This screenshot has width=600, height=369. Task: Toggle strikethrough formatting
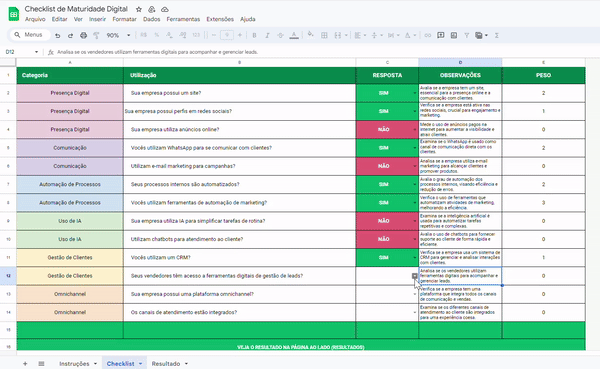pos(280,35)
